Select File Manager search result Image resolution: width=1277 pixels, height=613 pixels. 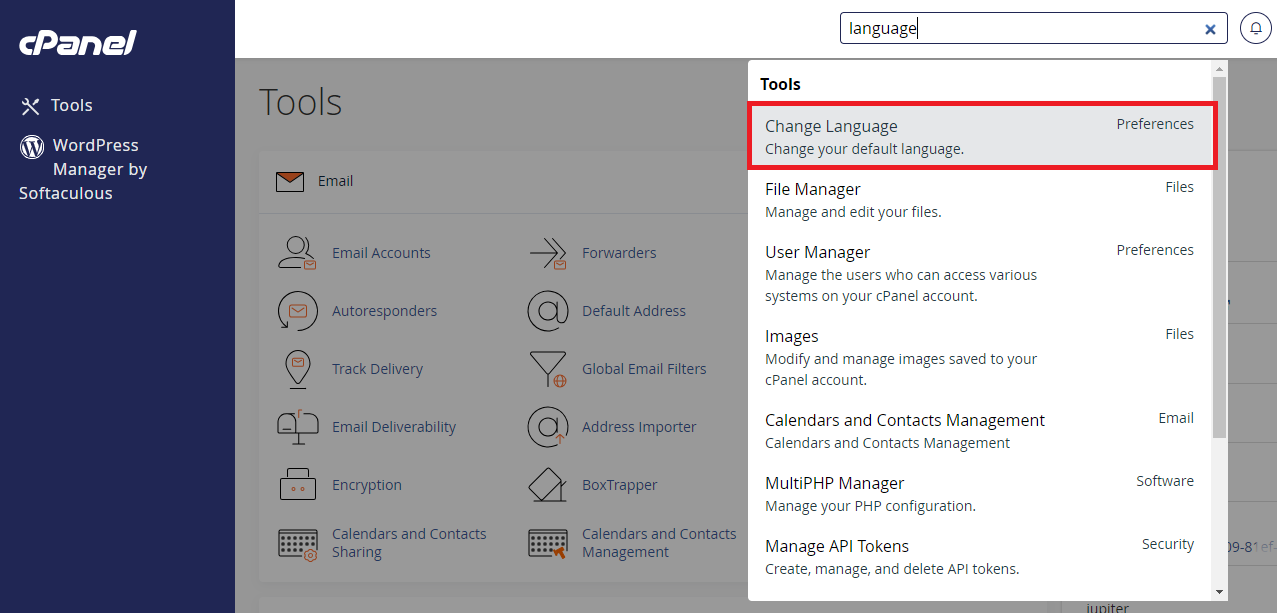pyautogui.click(x=981, y=199)
